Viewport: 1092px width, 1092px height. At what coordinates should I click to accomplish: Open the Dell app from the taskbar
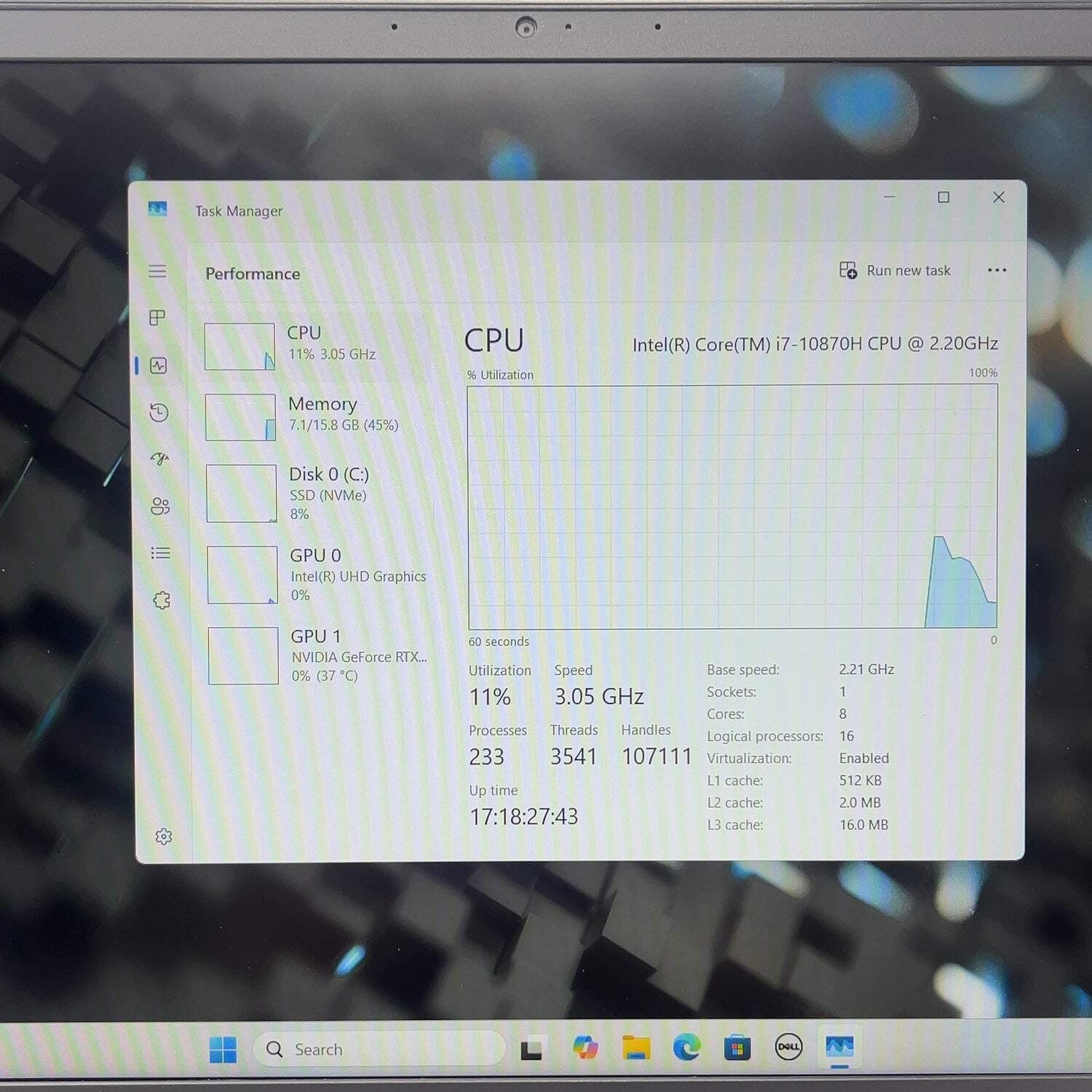[788, 1047]
